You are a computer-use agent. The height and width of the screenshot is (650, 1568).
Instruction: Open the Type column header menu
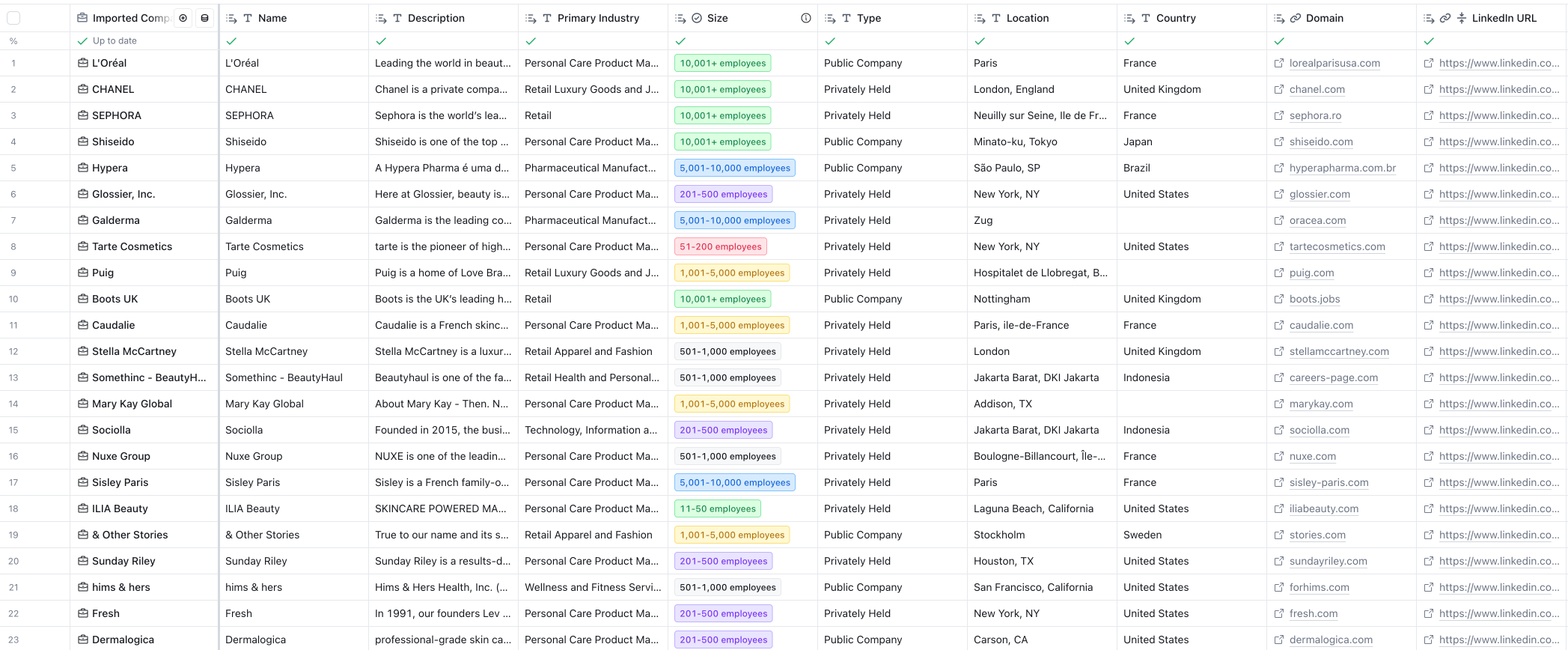tap(892, 18)
